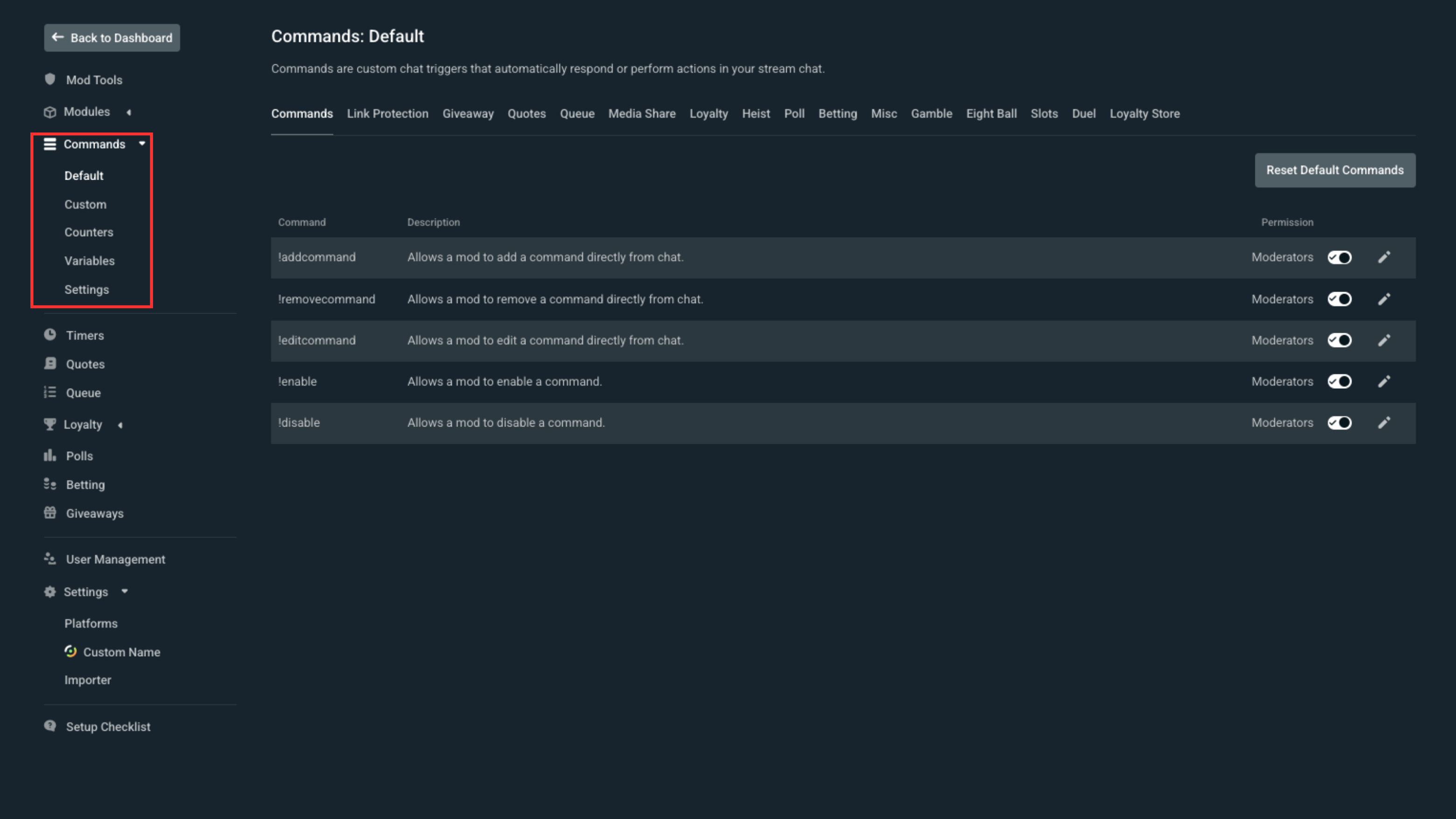This screenshot has height=819, width=1456.
Task: Switch to the Link Protection tab
Action: [388, 113]
